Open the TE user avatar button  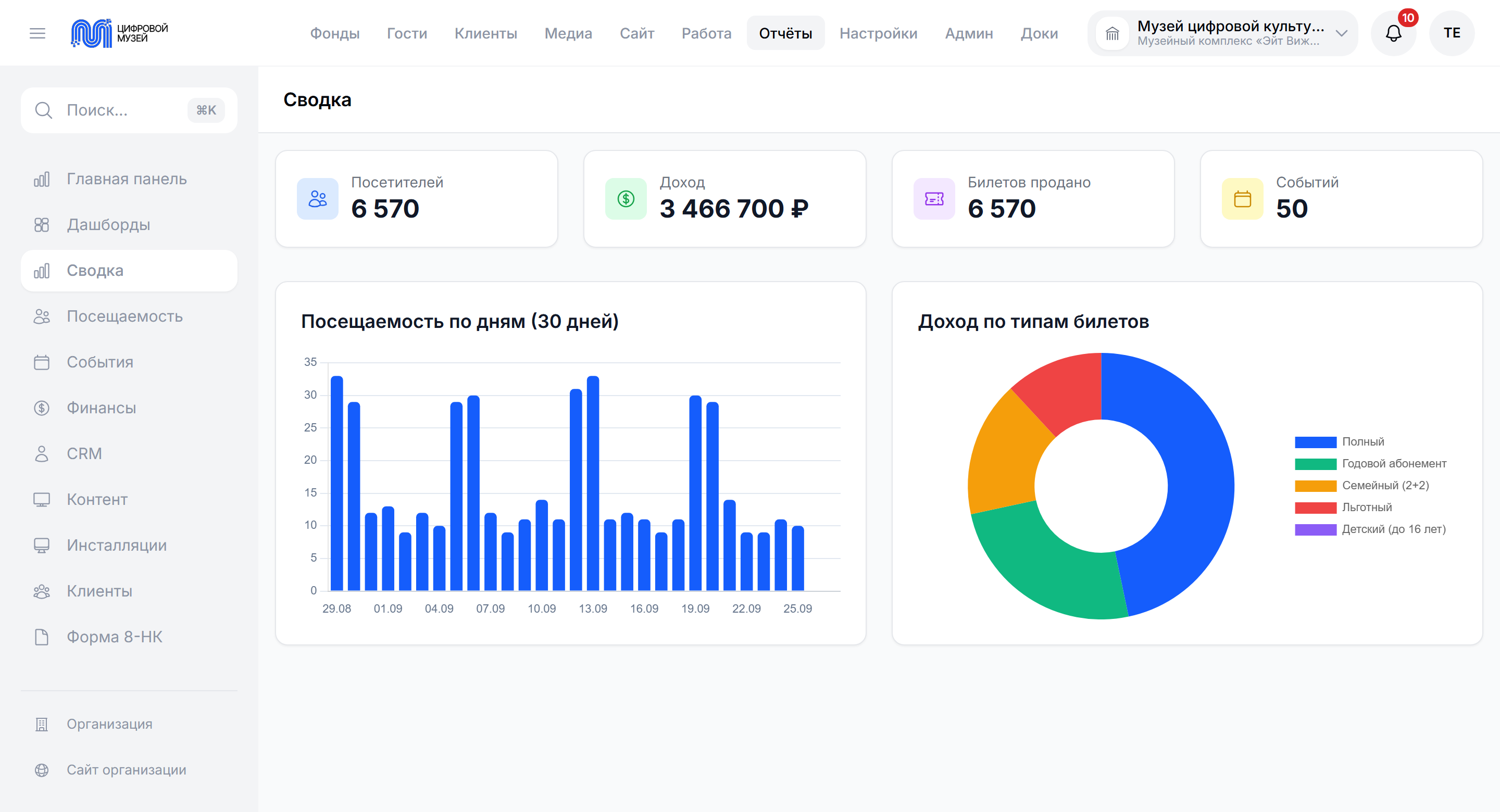click(x=1451, y=33)
